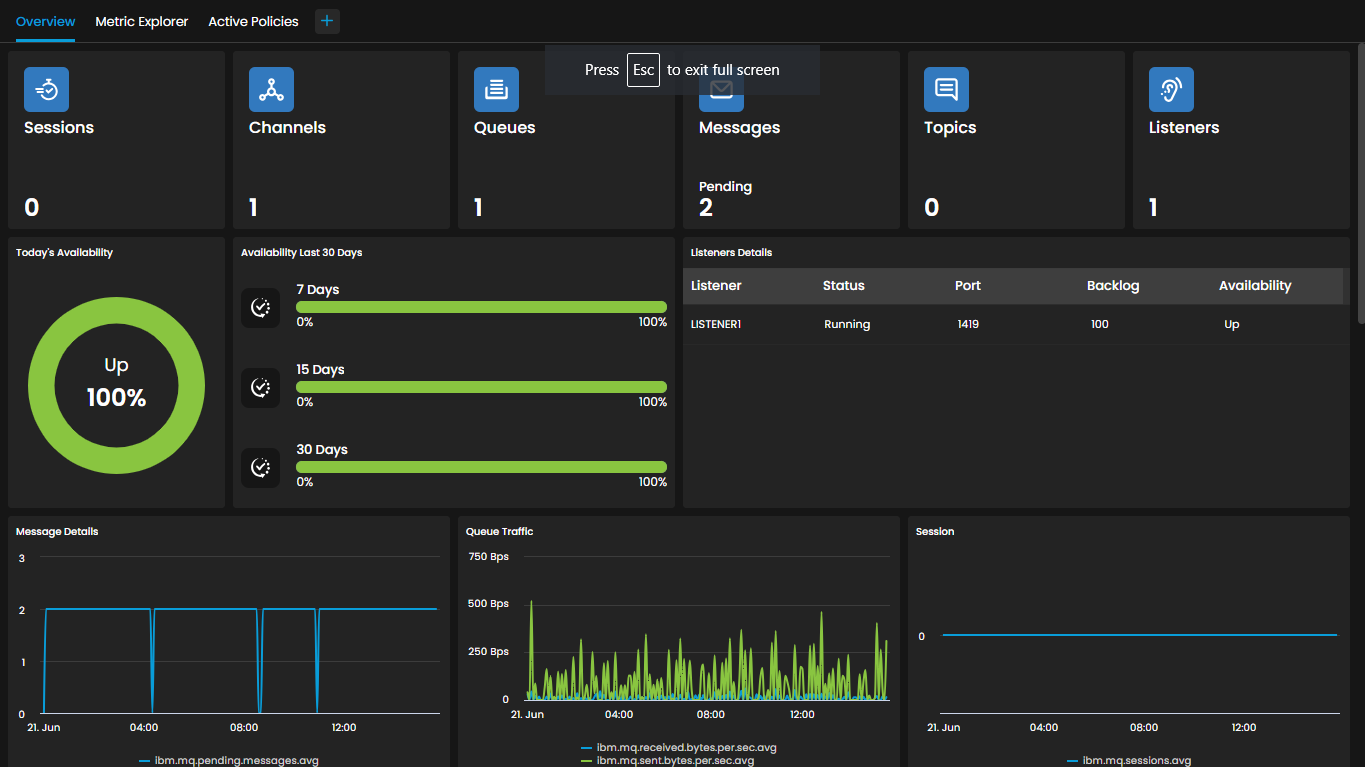Click the 30 Days availability clock icon
Image resolution: width=1365 pixels, height=767 pixels.
pyautogui.click(x=260, y=468)
